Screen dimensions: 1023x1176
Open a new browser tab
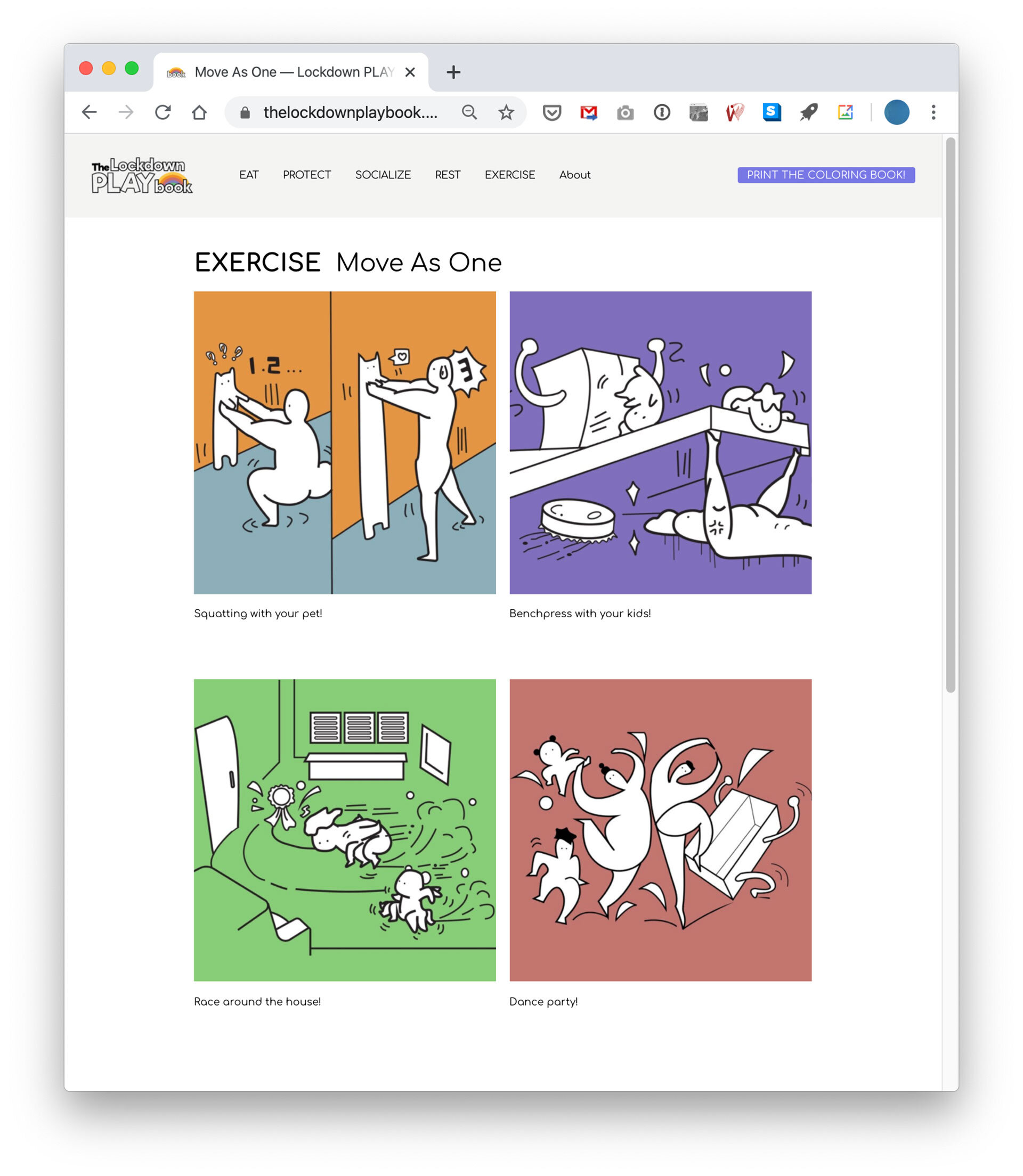[x=453, y=72]
